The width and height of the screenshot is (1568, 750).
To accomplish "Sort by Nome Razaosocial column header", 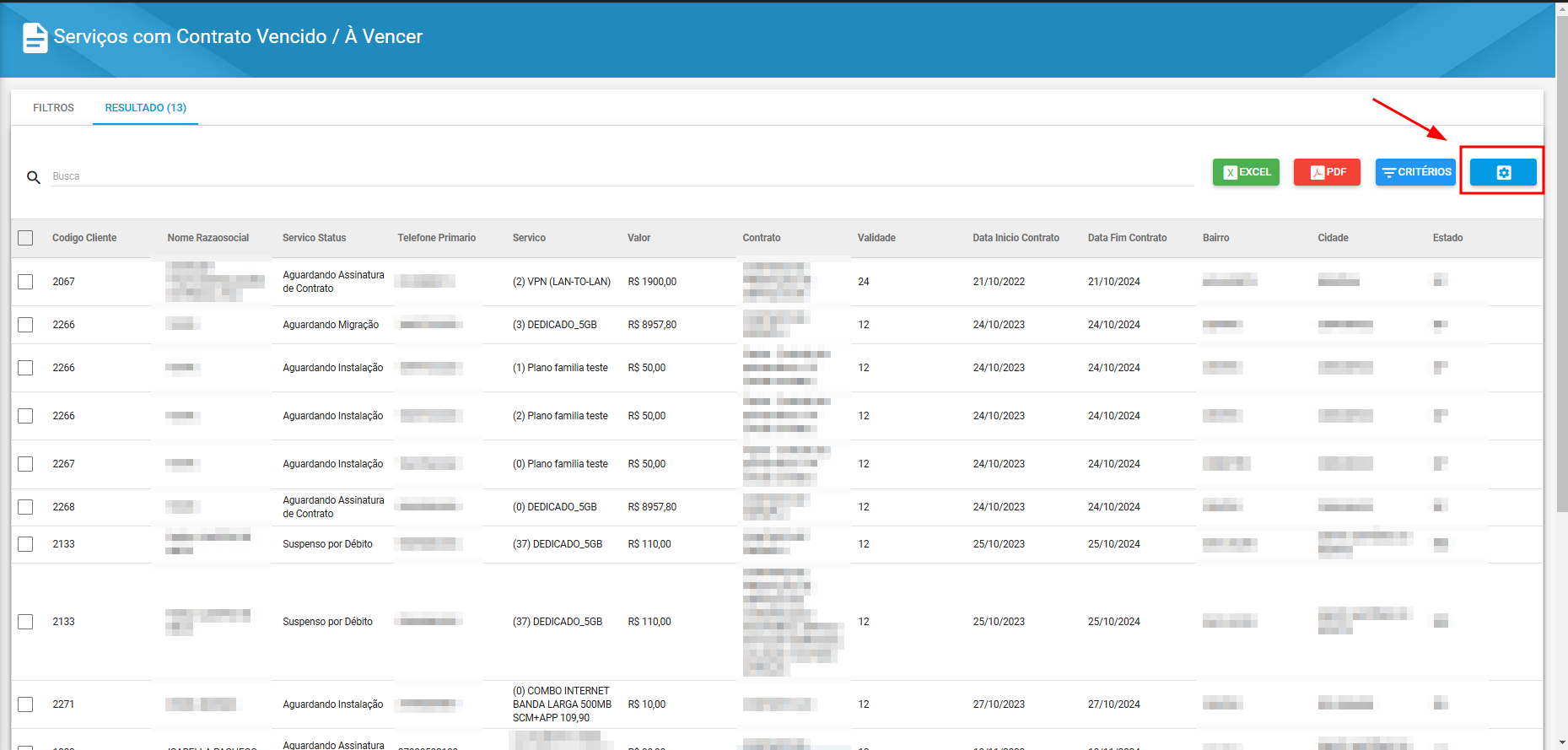I will point(208,238).
